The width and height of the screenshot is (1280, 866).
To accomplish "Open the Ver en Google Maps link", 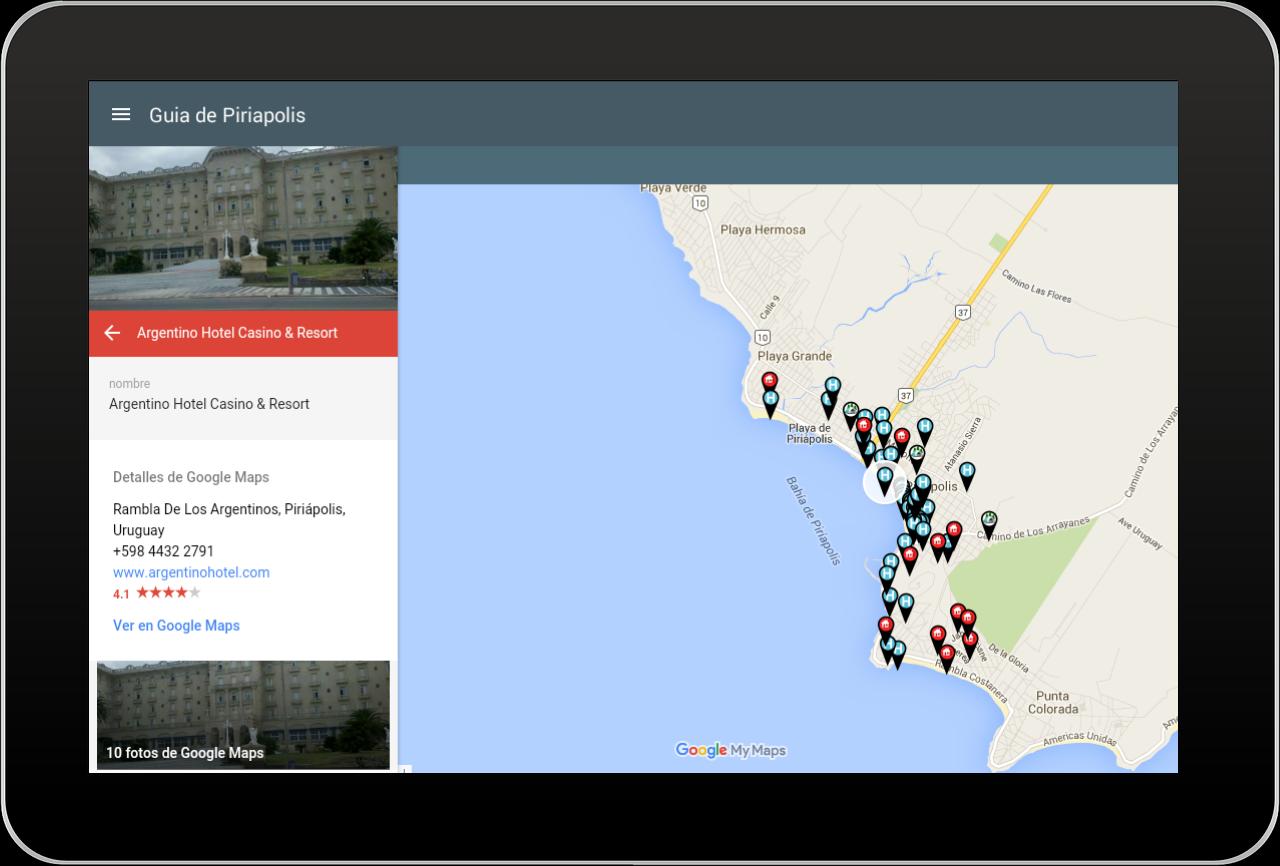I will pyautogui.click(x=176, y=626).
